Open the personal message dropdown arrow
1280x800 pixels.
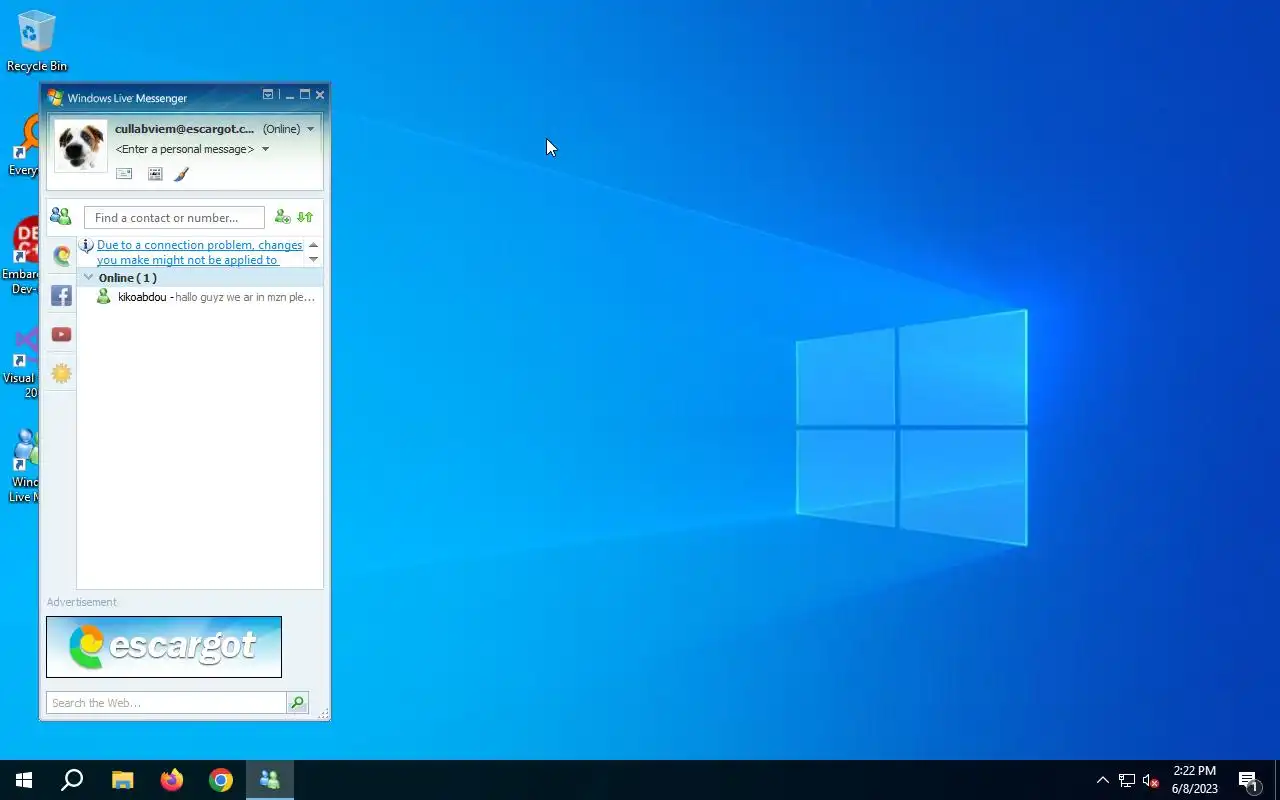[265, 149]
